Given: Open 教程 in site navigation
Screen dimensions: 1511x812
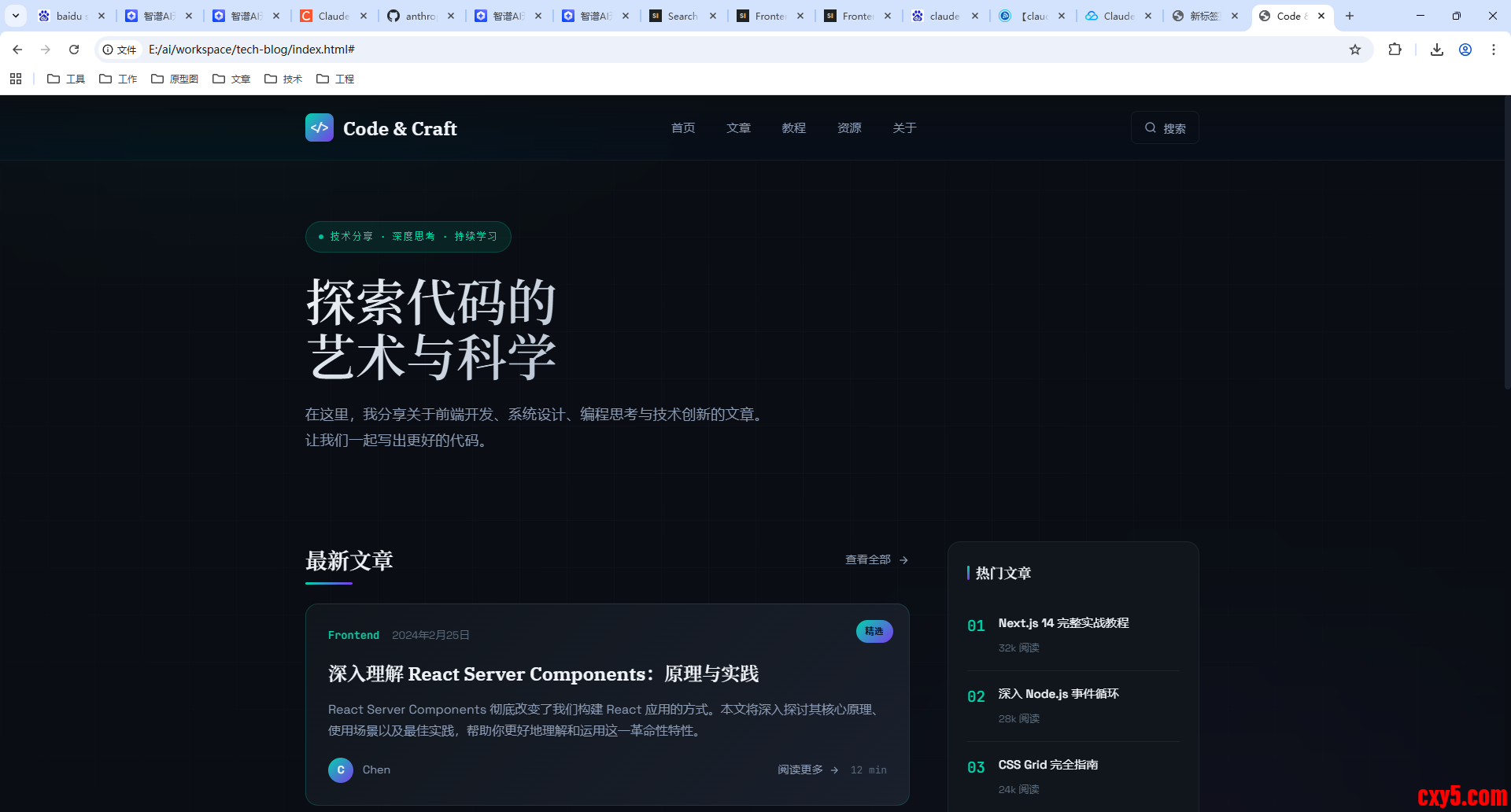Looking at the screenshot, I should point(794,127).
